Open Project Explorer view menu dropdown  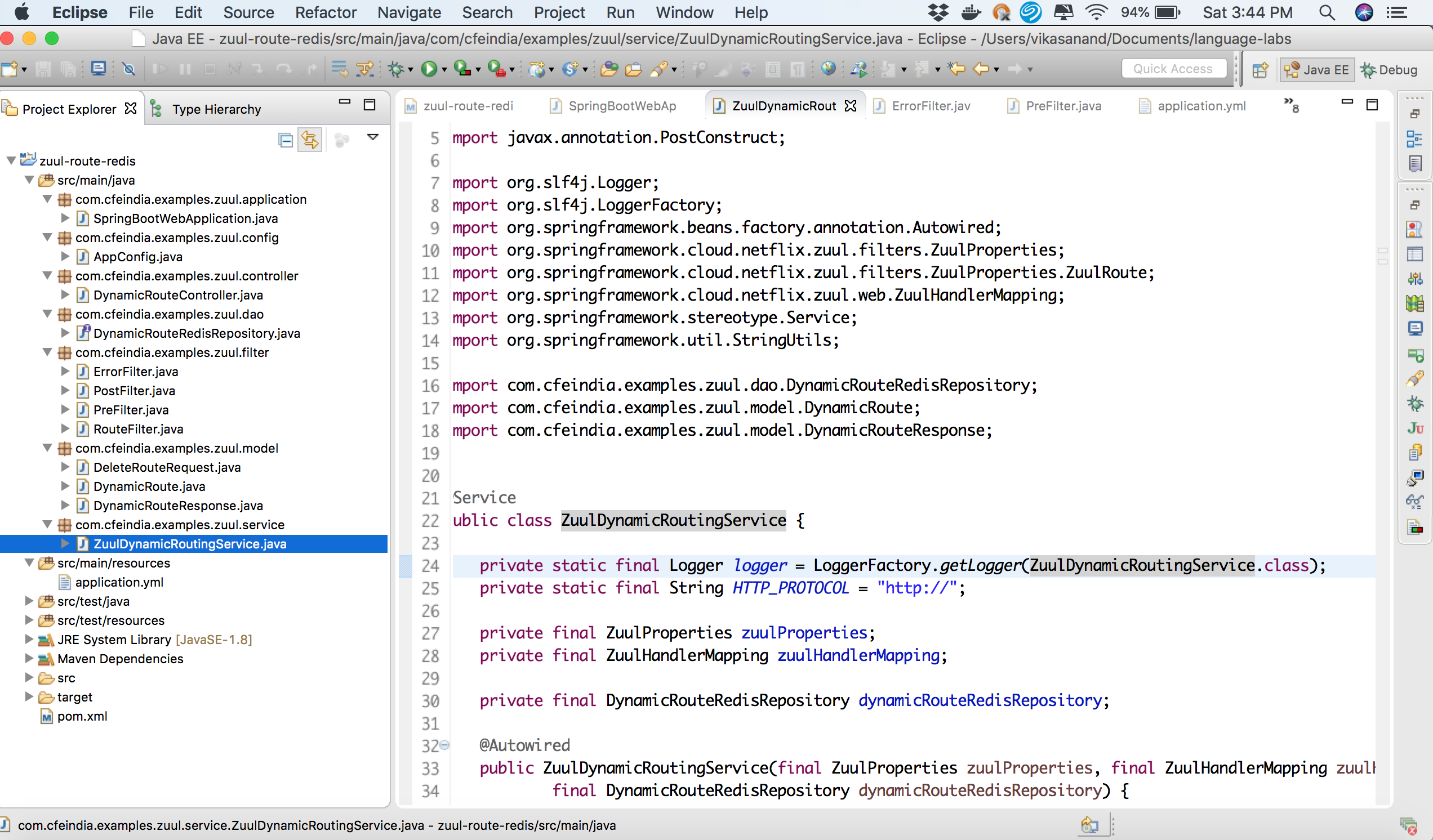tap(372, 137)
